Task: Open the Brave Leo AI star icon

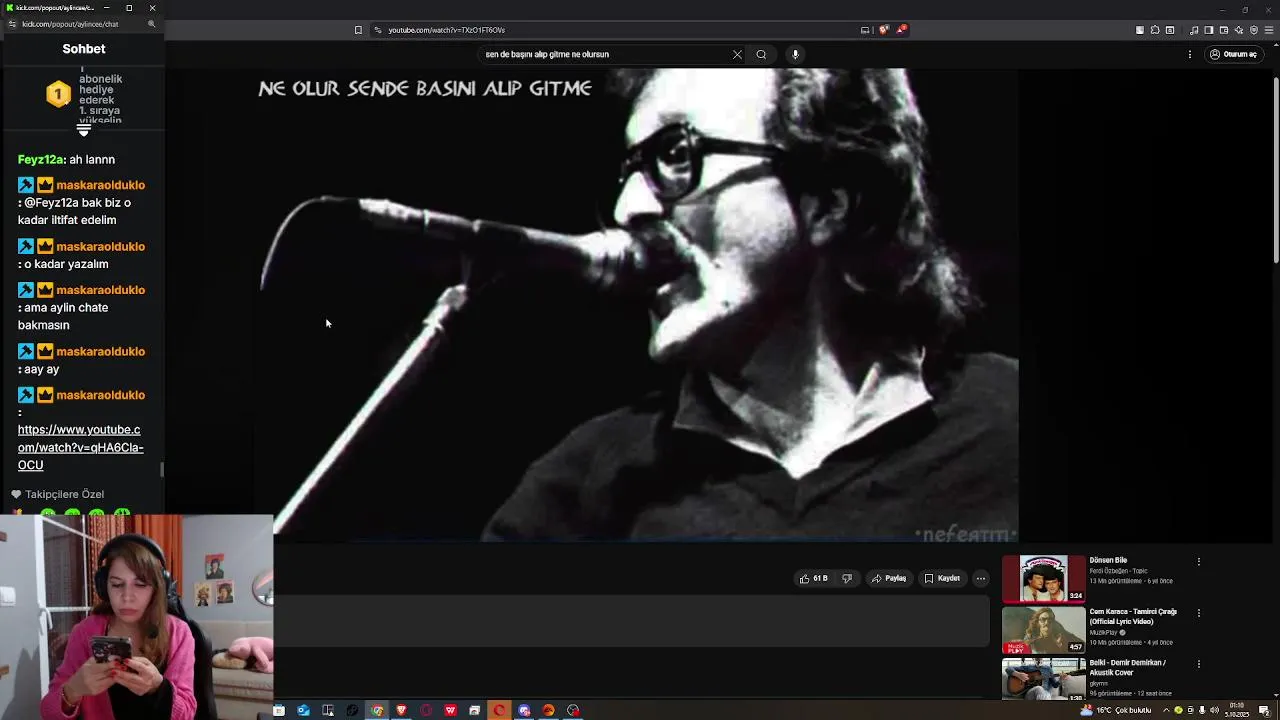Action: click(1239, 30)
